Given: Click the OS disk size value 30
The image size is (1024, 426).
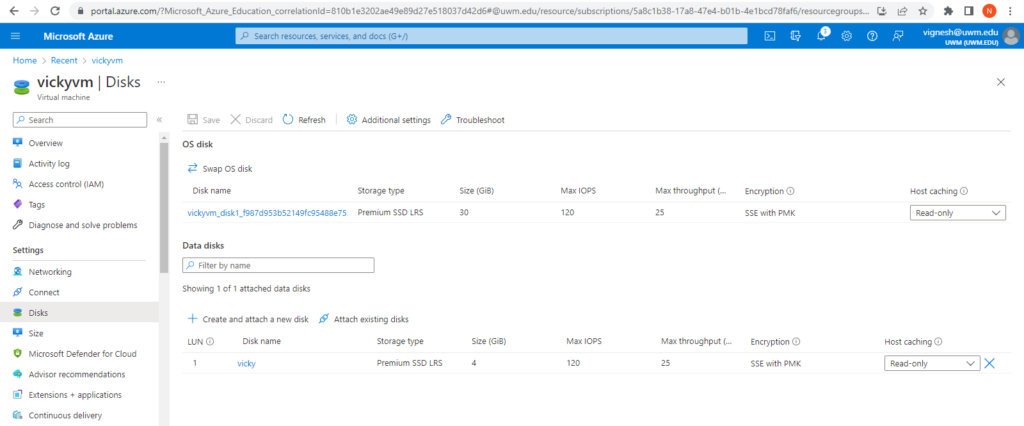Looking at the screenshot, I should tap(464, 212).
